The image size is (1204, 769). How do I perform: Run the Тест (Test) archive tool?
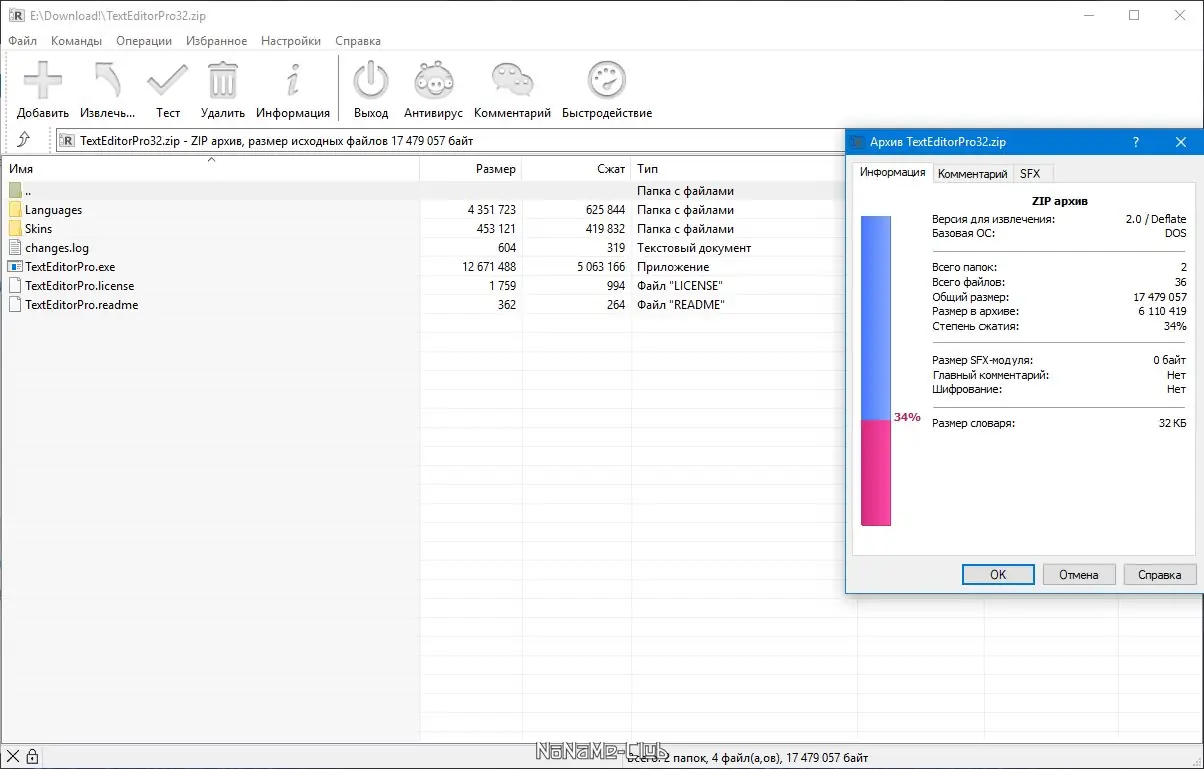pos(168,79)
